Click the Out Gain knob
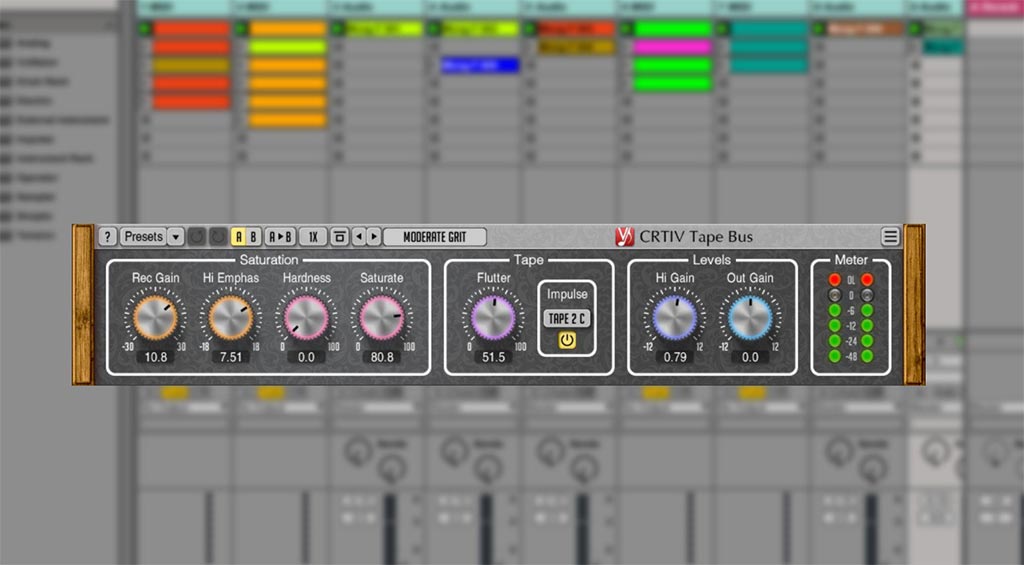 750,318
